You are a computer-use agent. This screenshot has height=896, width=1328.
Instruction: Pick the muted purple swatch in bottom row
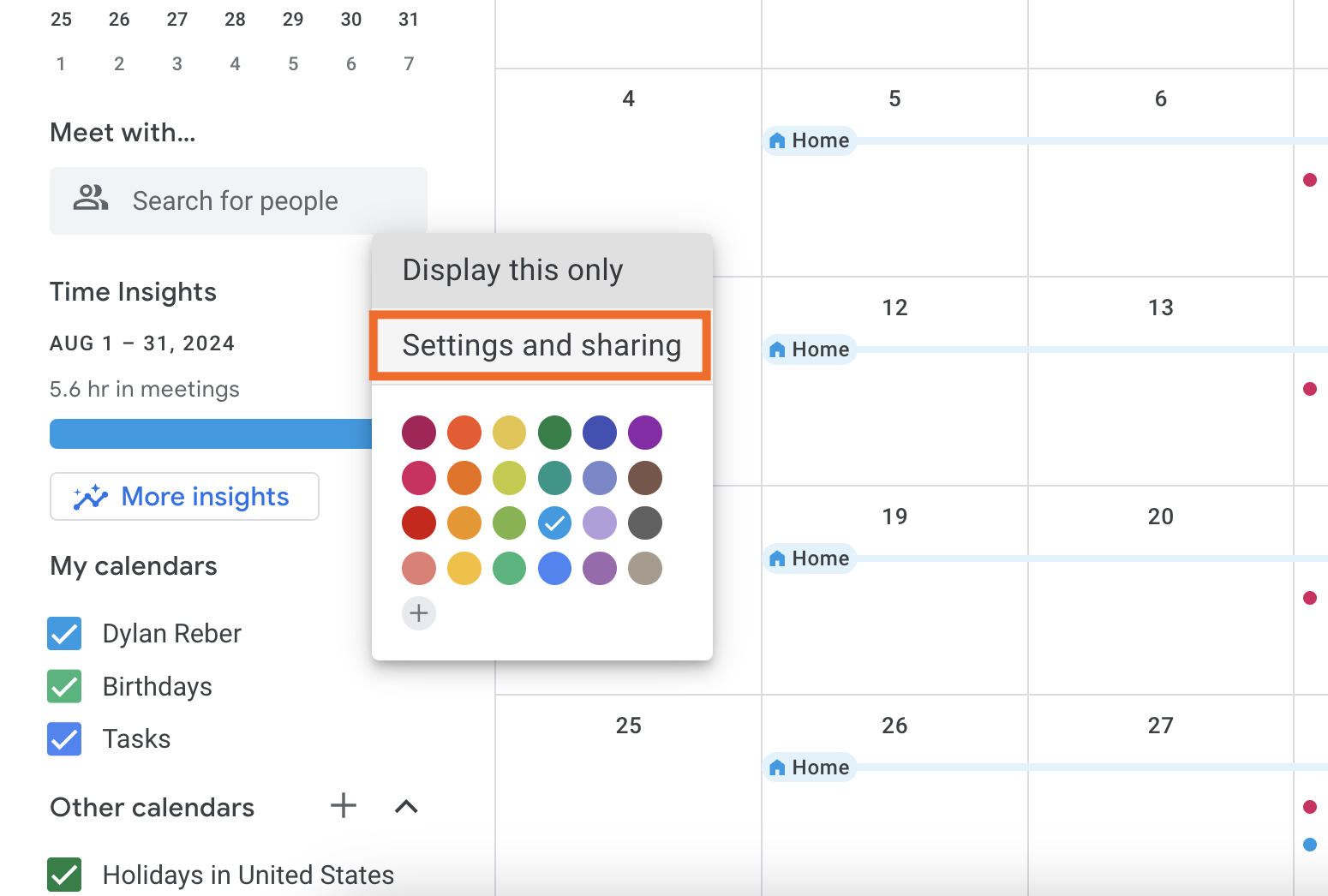[600, 568]
